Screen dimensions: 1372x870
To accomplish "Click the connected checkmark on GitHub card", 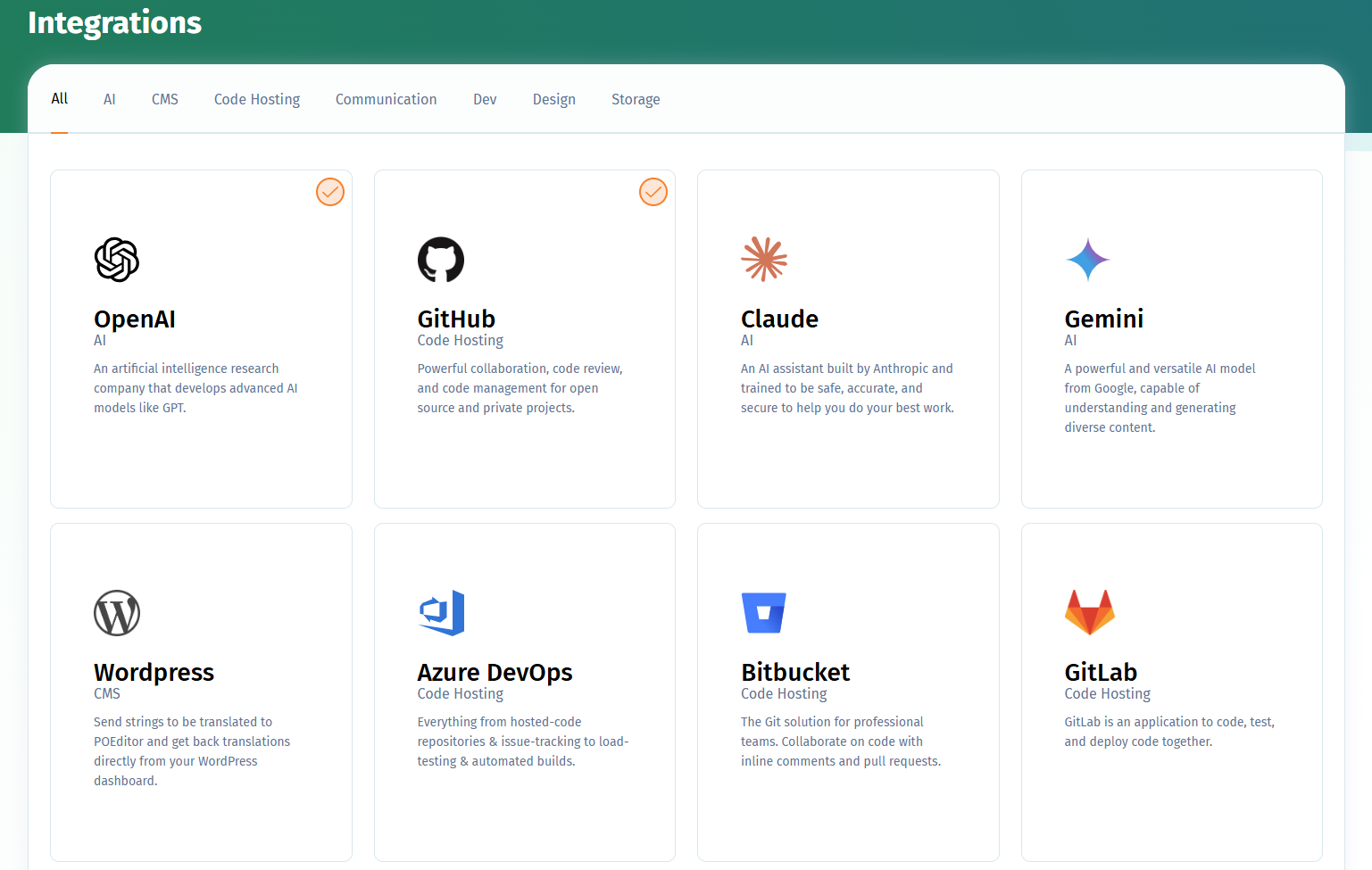I will point(653,192).
